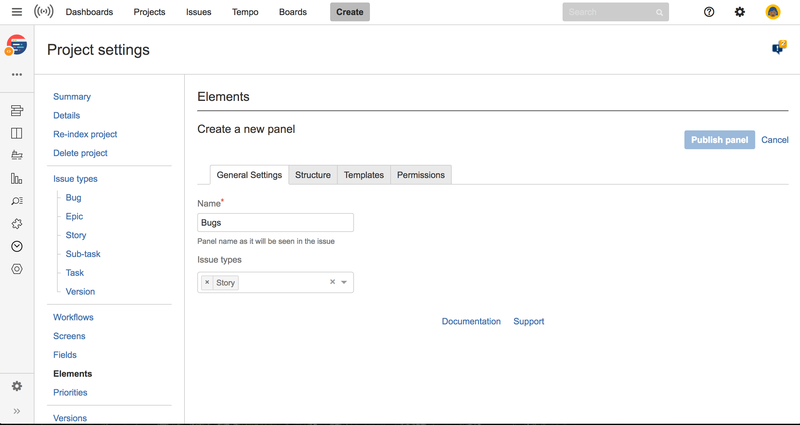The height and width of the screenshot is (425, 800).
Task: Click the Publish panel button
Action: (x=719, y=140)
